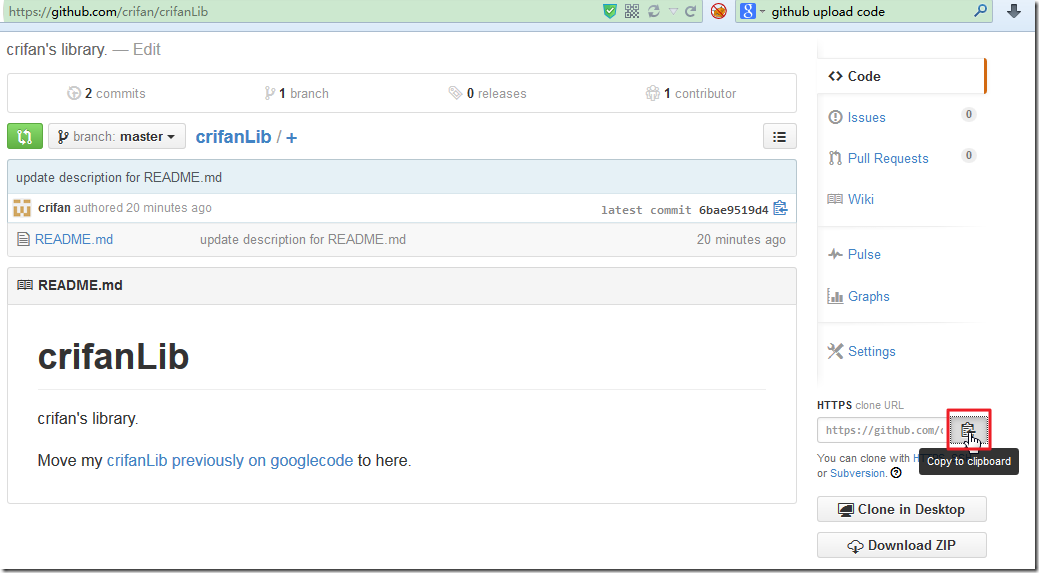Open the Issues tab
The width and height of the screenshot is (1039, 573).
866,117
